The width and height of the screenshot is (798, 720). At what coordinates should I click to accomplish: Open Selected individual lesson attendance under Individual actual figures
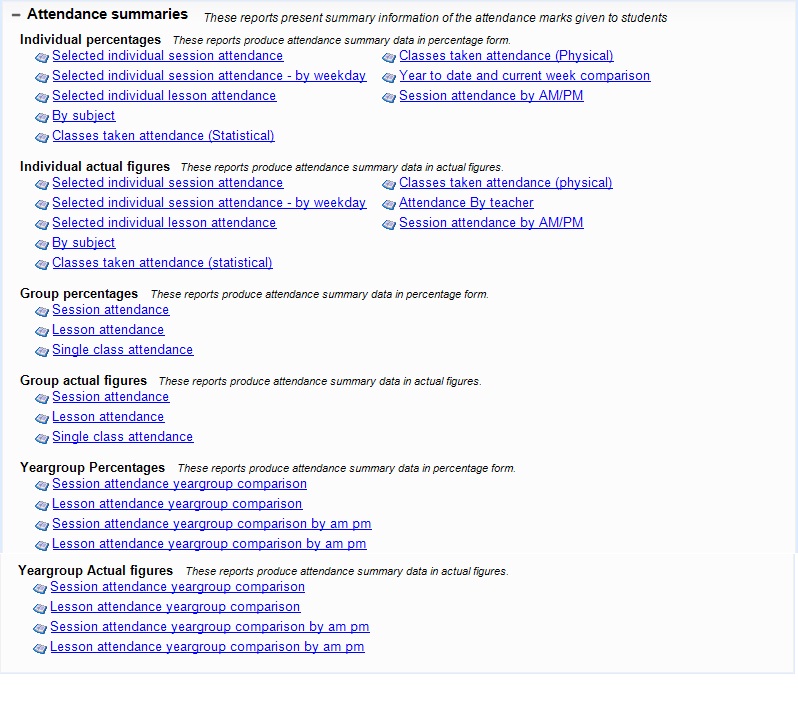(164, 222)
